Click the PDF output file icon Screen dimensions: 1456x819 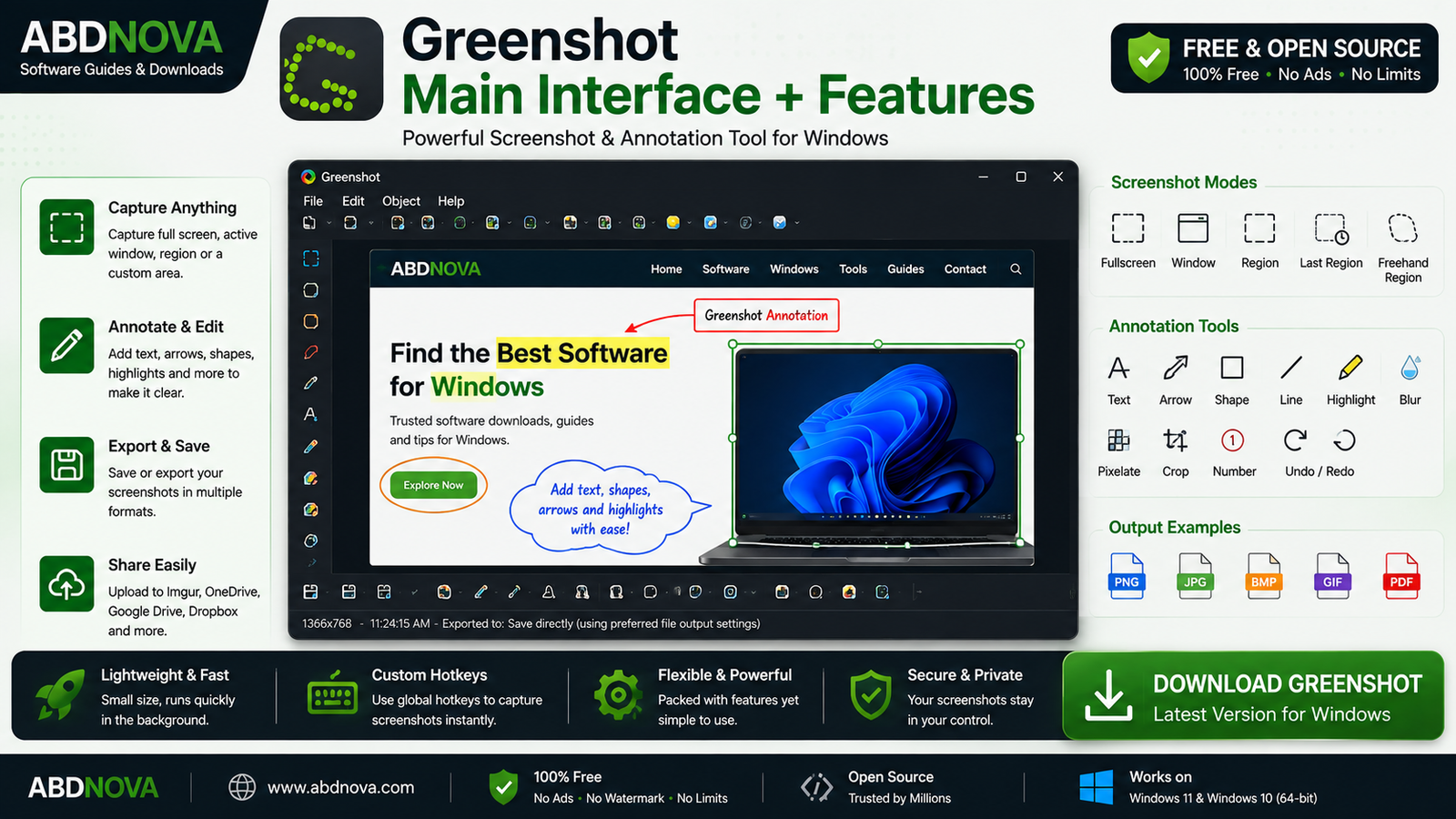coord(1401,575)
